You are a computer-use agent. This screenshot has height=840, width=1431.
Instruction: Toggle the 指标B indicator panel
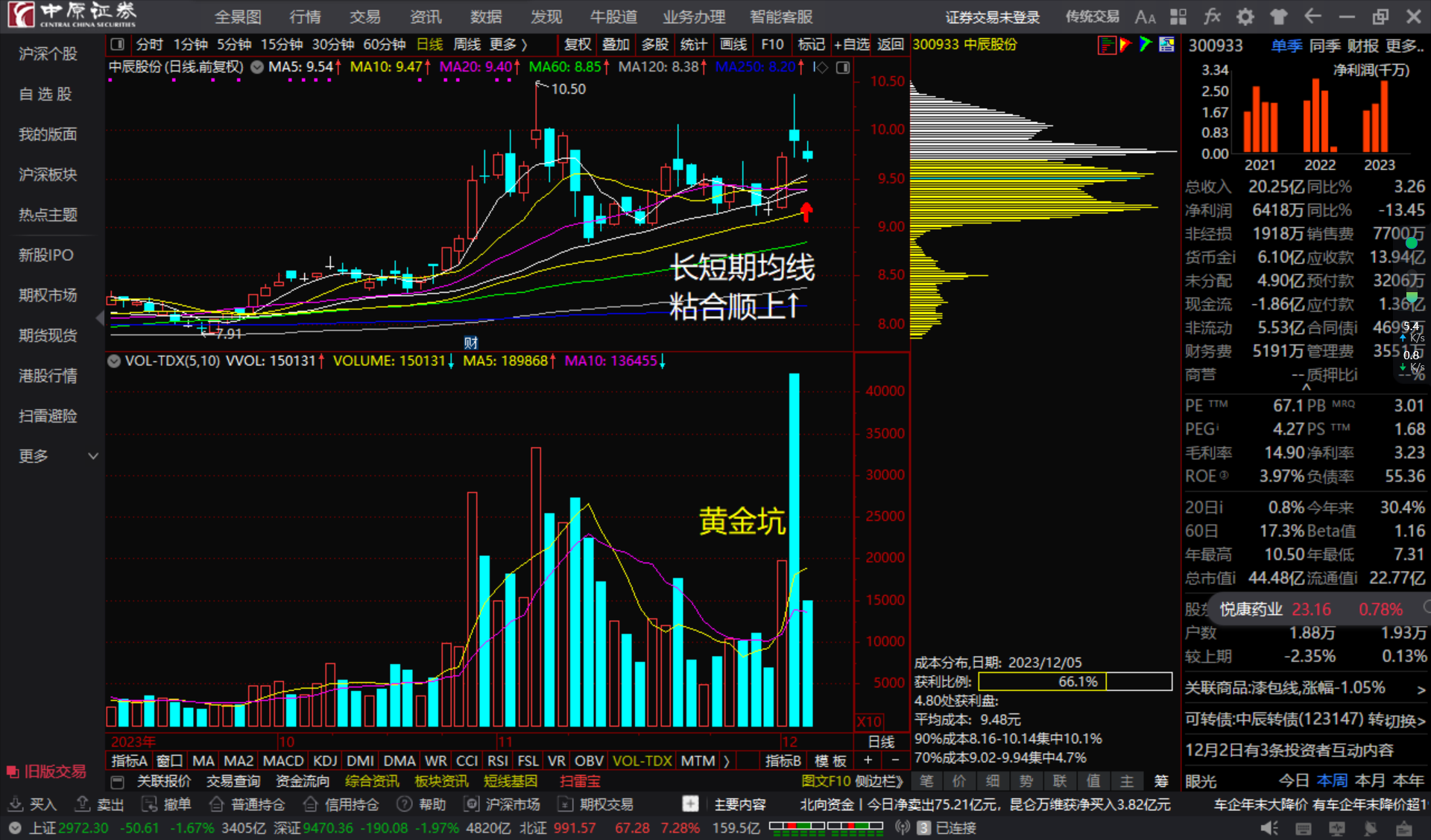coord(783,760)
